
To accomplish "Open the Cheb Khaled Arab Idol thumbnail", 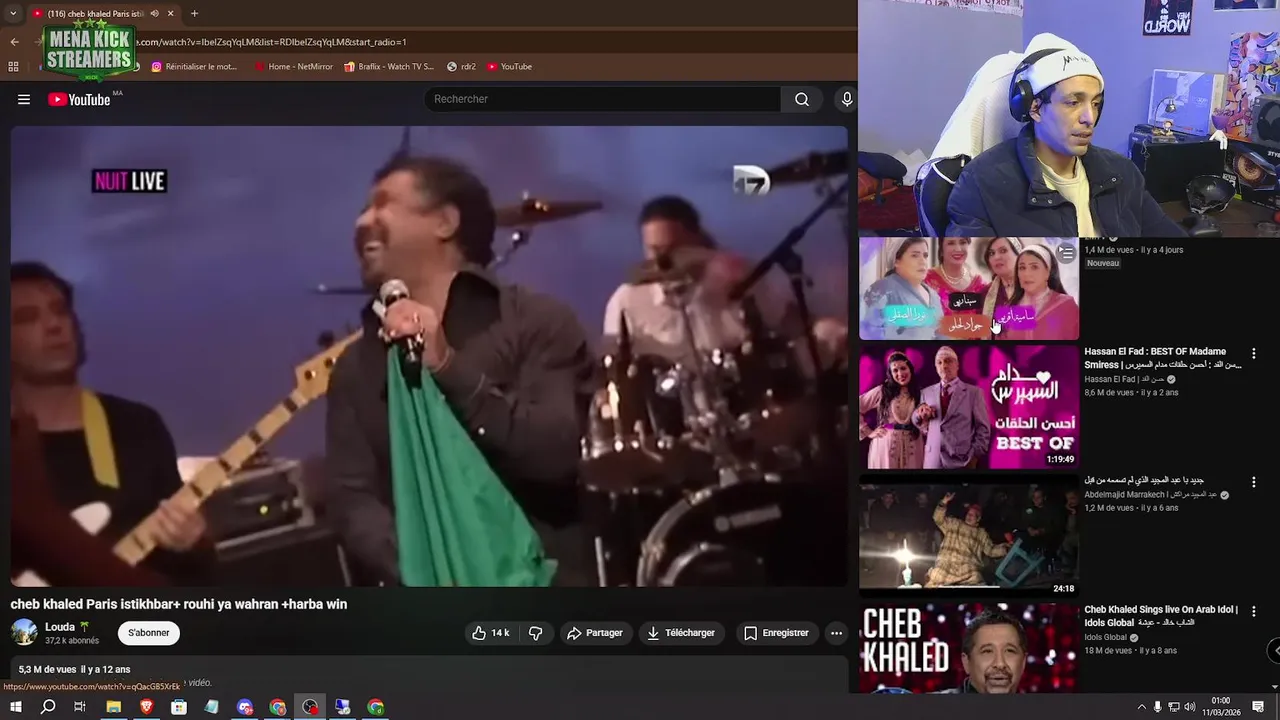I will point(969,647).
